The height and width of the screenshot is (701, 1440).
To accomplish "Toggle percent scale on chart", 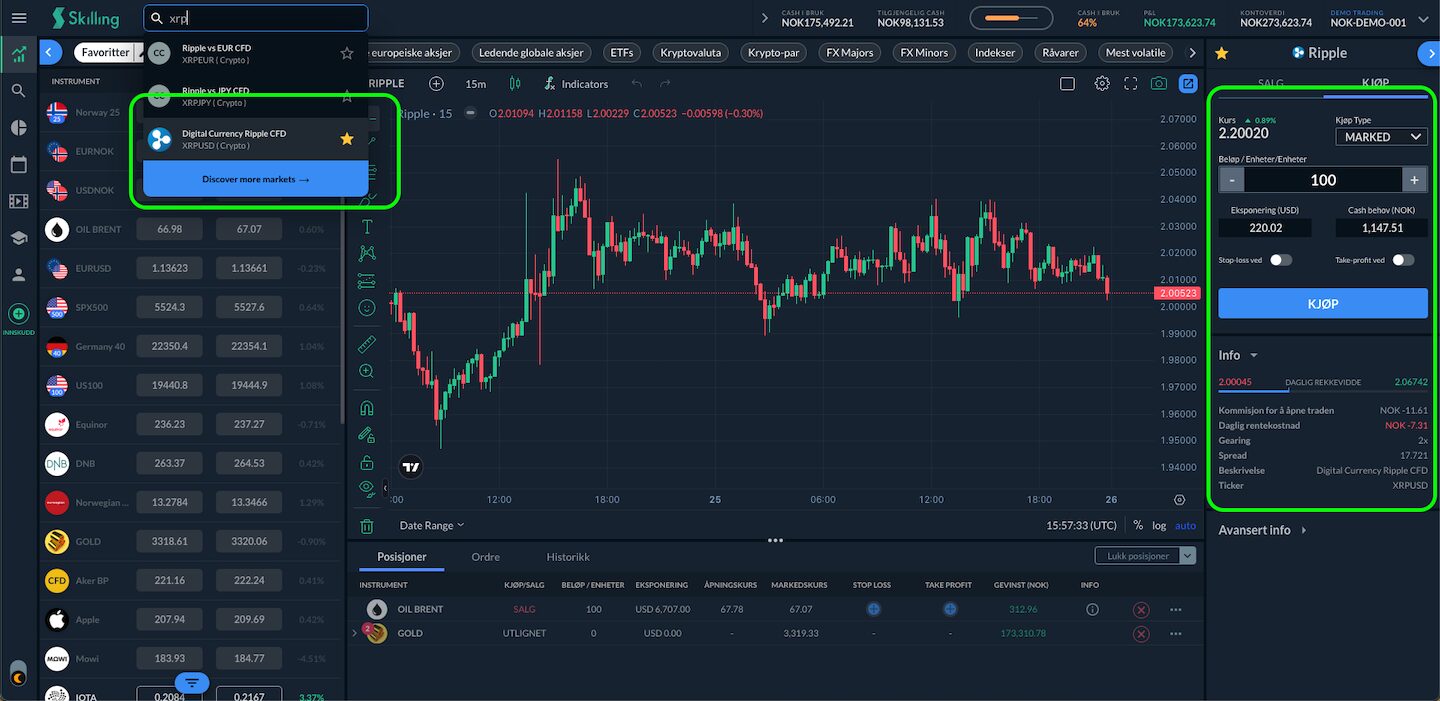I will click(1138, 525).
